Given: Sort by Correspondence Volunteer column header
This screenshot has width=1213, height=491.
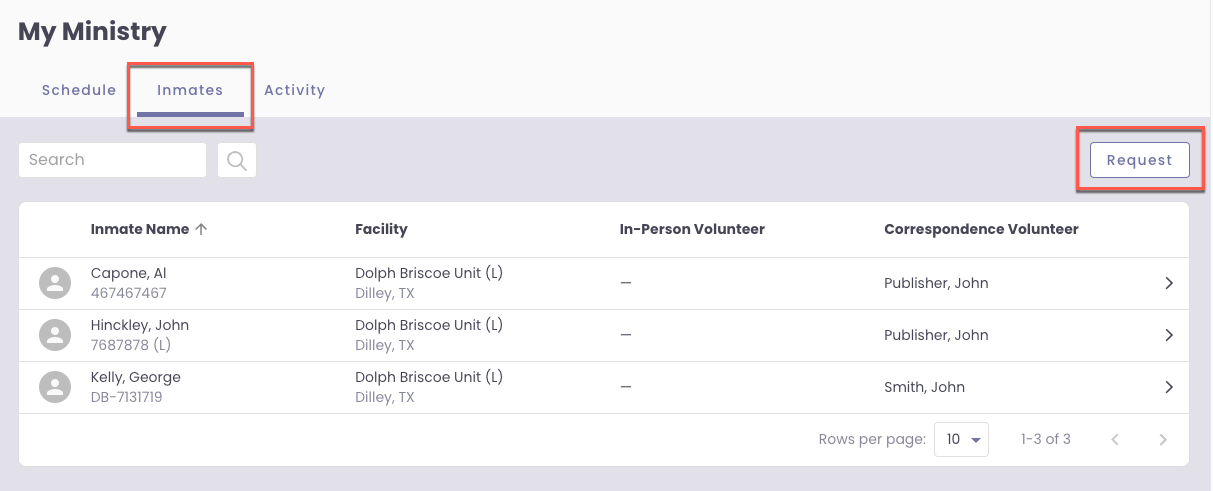Looking at the screenshot, I should tap(981, 229).
